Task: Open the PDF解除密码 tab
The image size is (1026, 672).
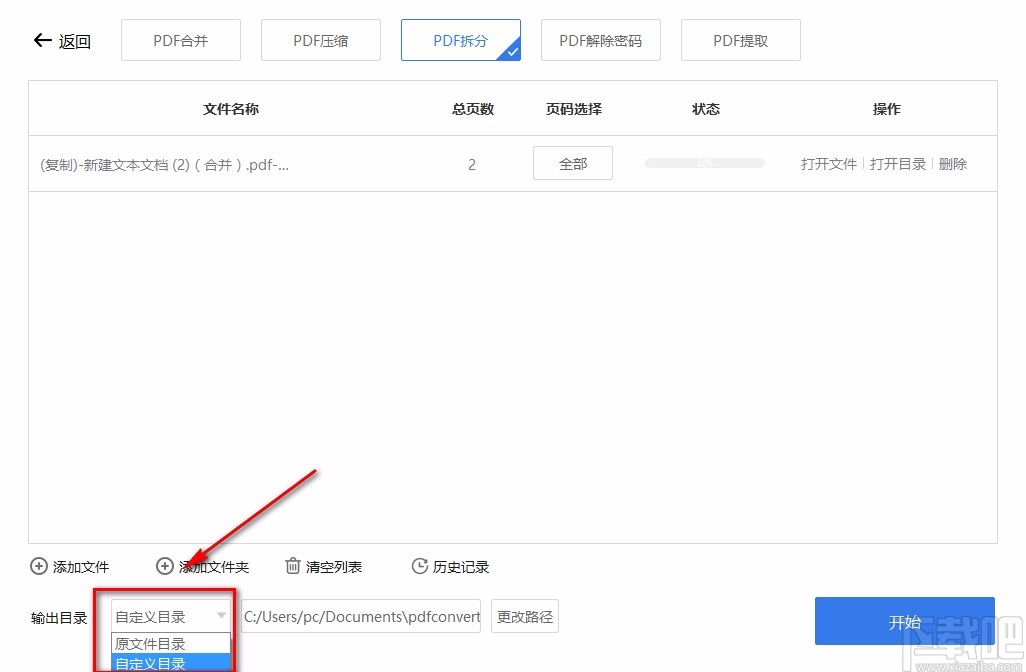Action: (x=600, y=39)
